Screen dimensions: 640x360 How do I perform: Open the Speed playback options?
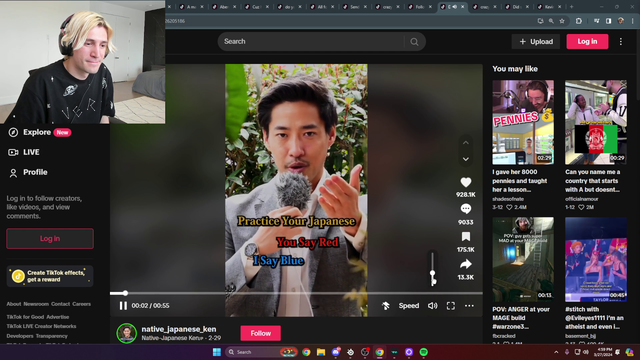409,306
